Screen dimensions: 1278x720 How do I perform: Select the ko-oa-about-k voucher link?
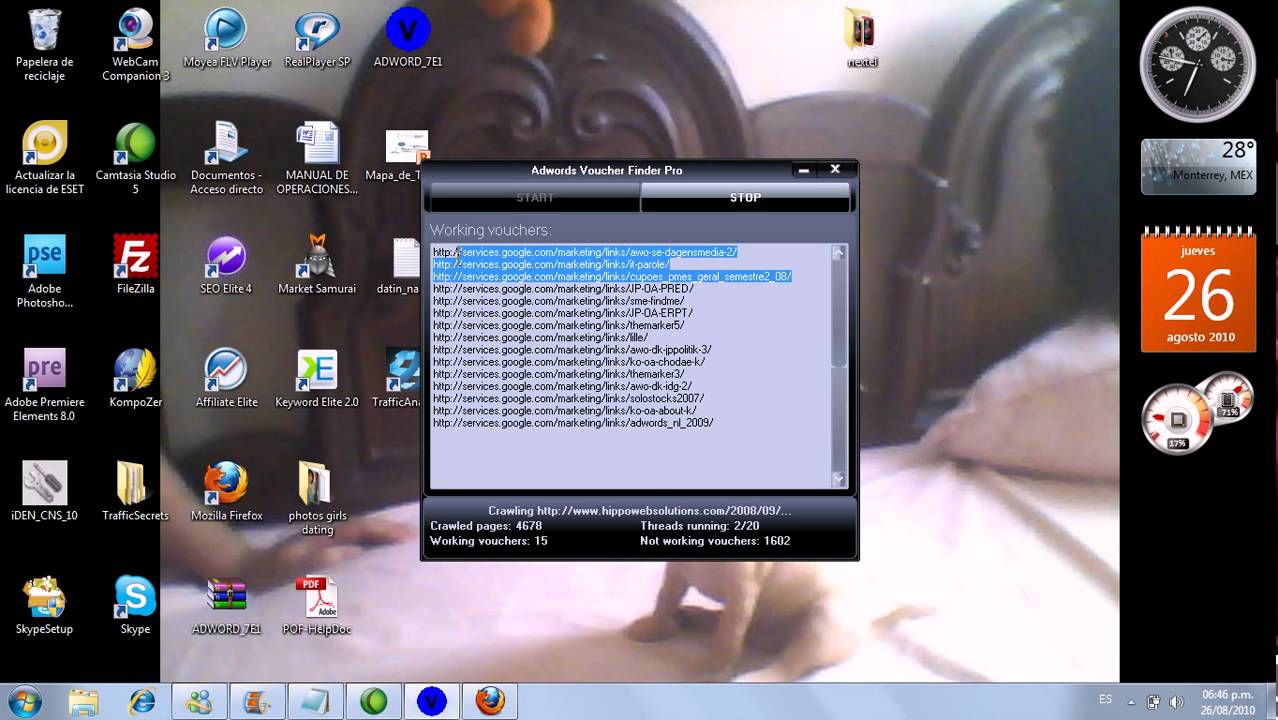[565, 410]
